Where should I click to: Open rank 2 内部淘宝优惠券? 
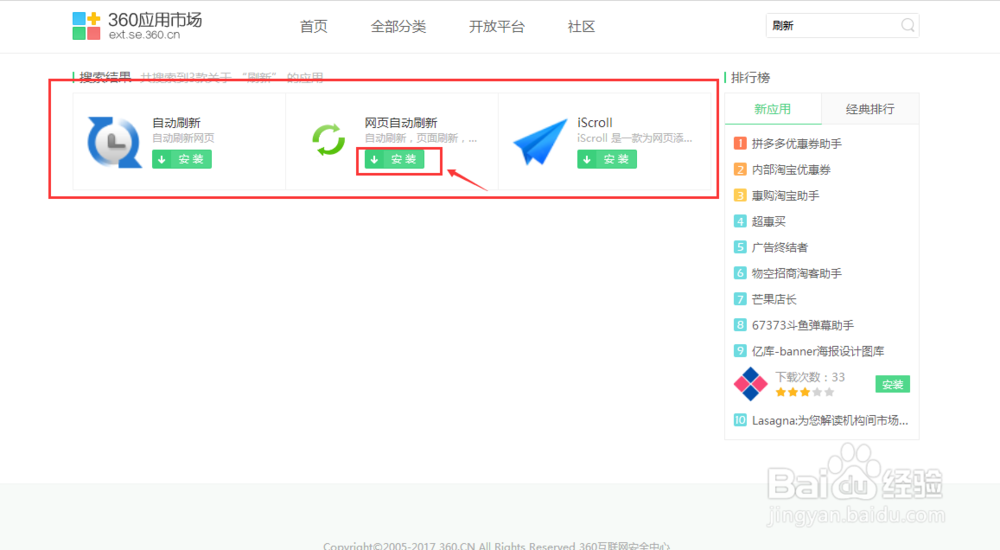click(x=791, y=170)
